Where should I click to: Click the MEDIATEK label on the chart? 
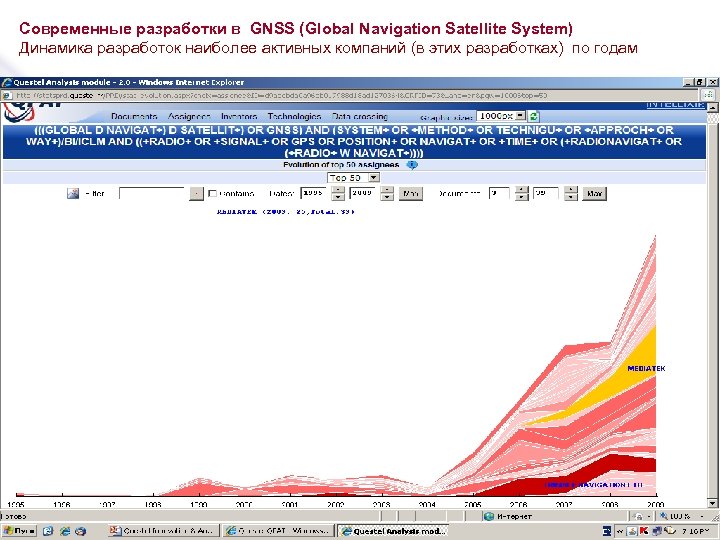click(x=646, y=368)
